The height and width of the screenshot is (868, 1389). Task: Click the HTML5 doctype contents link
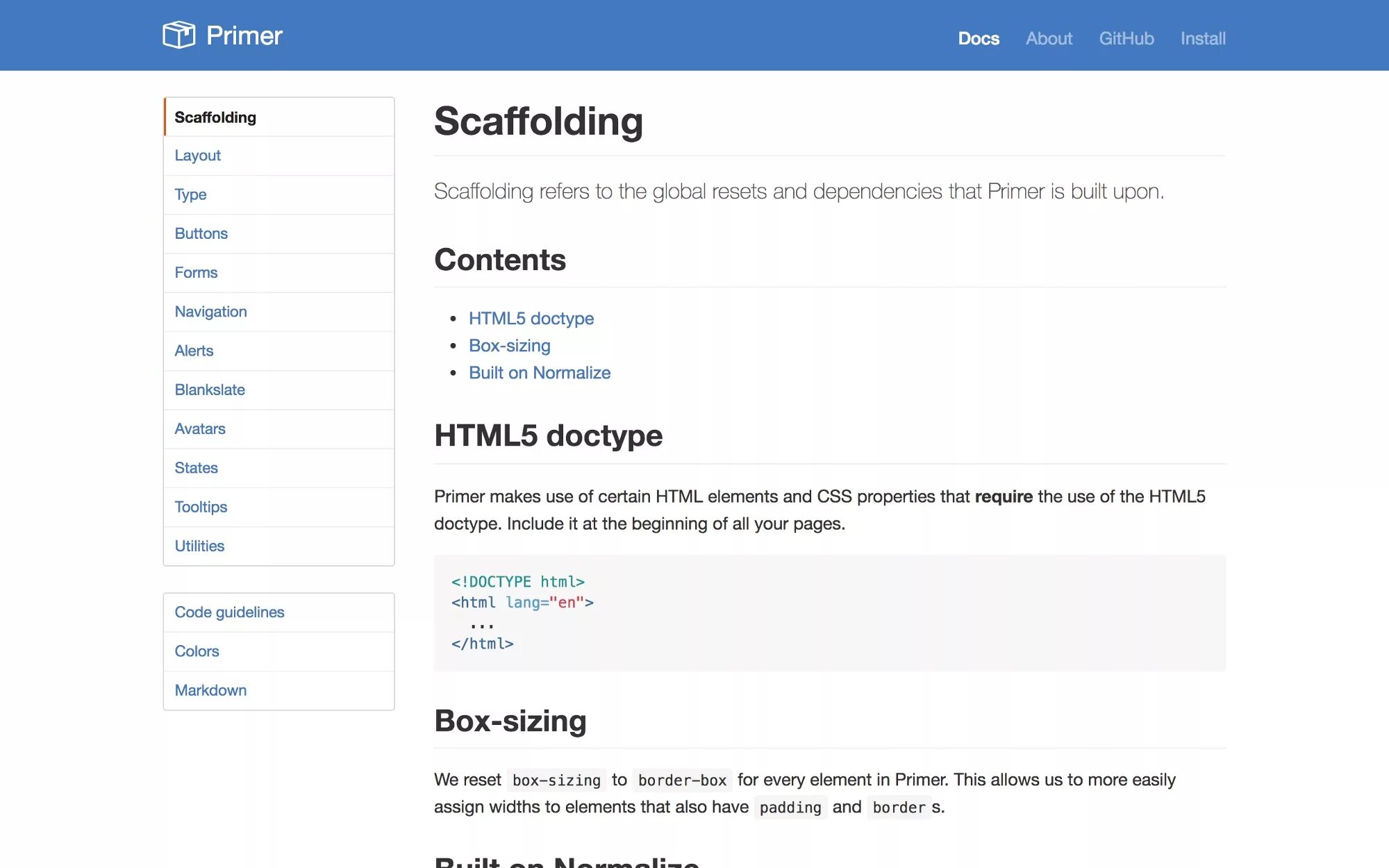tap(531, 318)
